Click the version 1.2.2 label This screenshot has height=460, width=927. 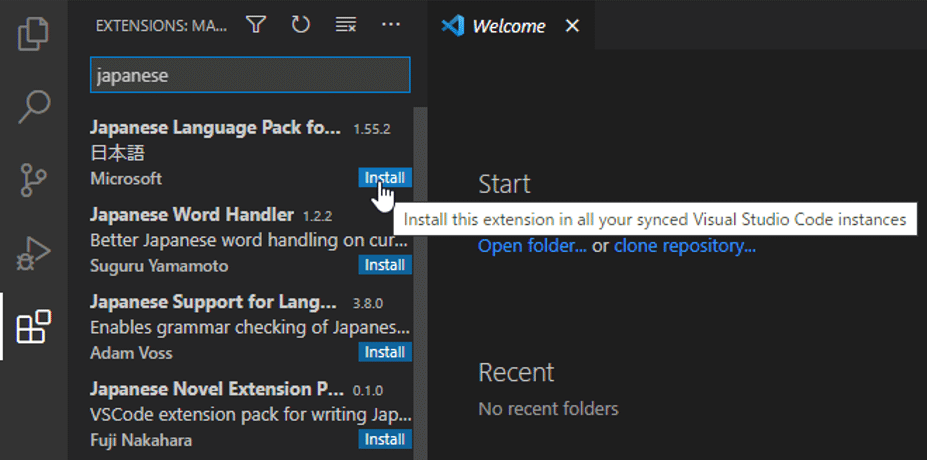(x=317, y=216)
